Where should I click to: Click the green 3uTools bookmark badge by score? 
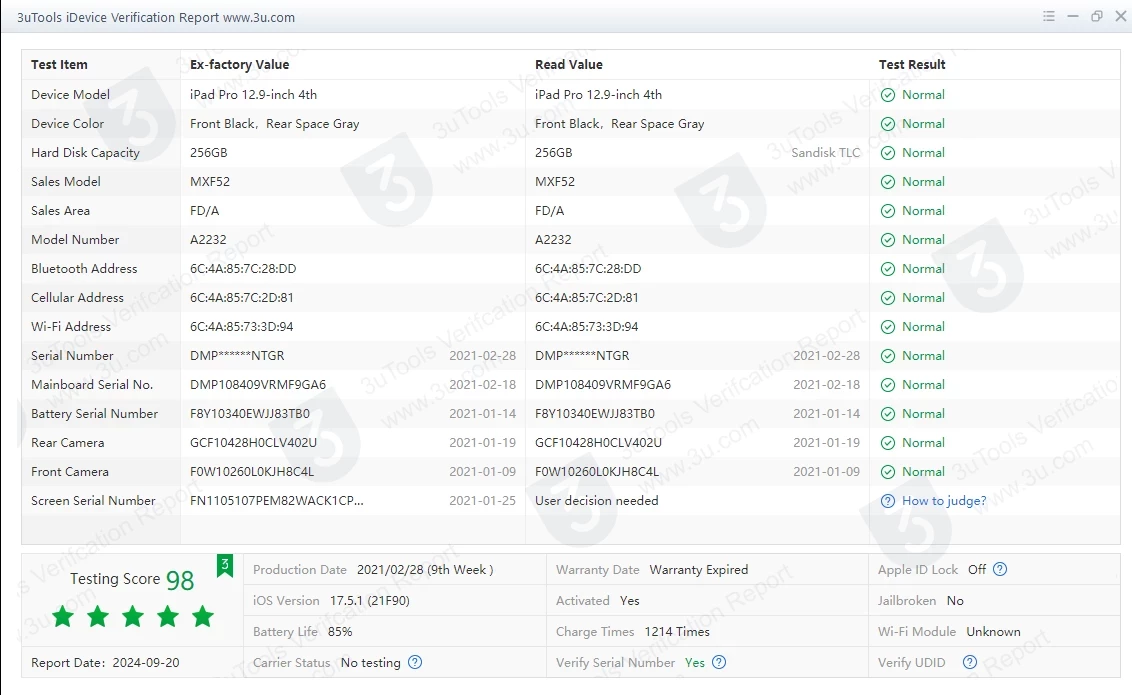[225, 565]
